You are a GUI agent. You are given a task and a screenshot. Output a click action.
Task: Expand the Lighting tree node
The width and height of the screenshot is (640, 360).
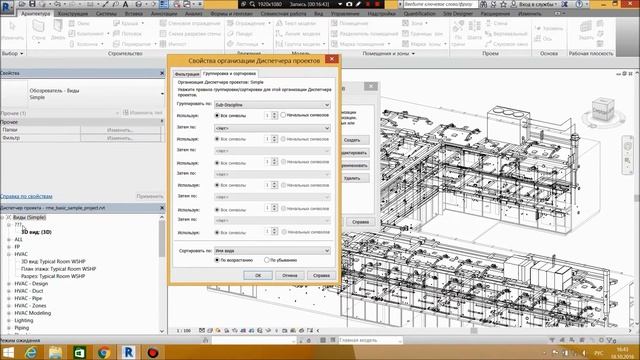(9, 320)
